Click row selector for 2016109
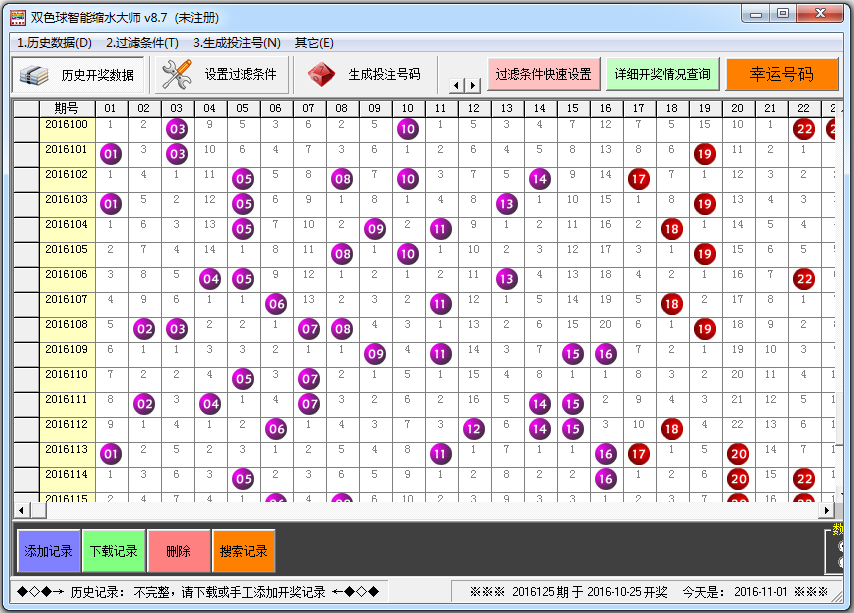 [x=26, y=354]
